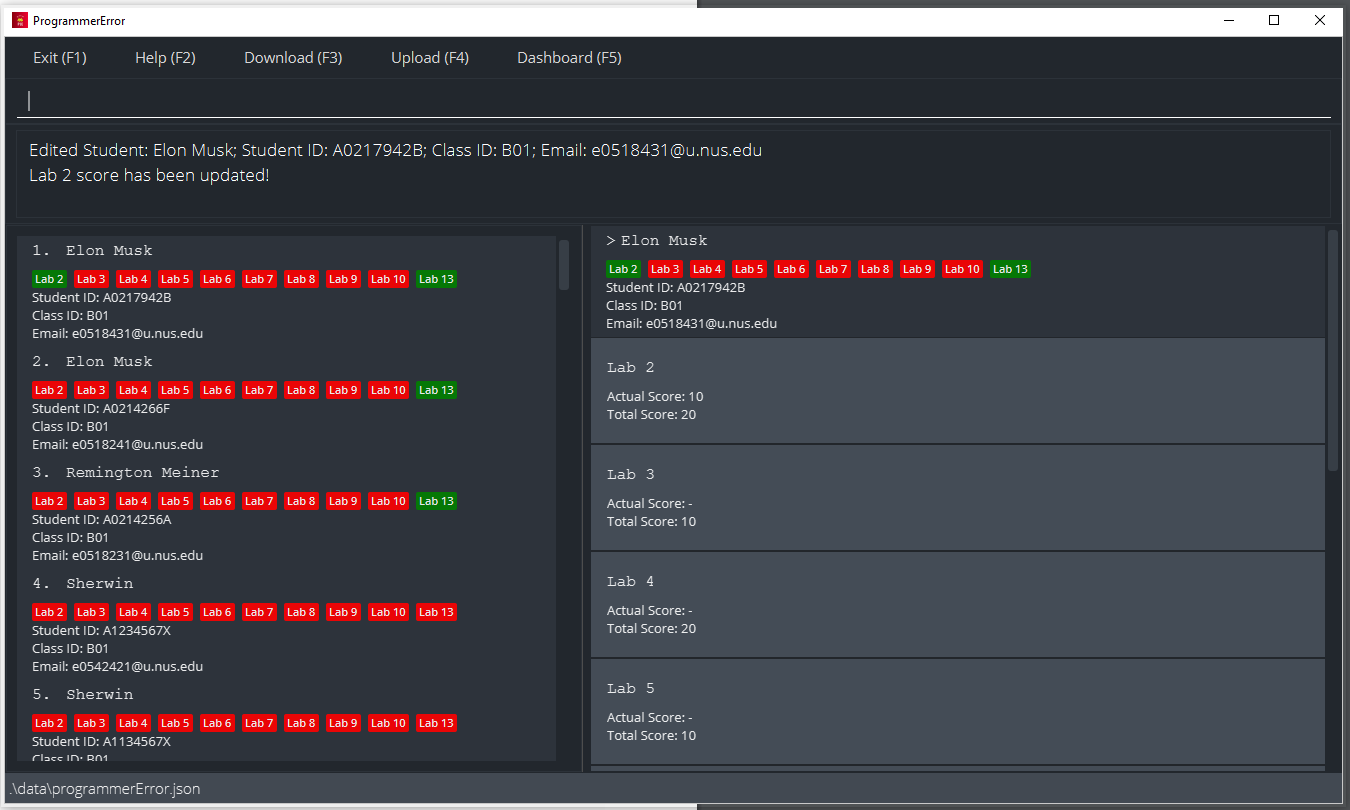The image size is (1350, 810).
Task: Click Email: e0518241@u.nus.edu
Action: [117, 444]
